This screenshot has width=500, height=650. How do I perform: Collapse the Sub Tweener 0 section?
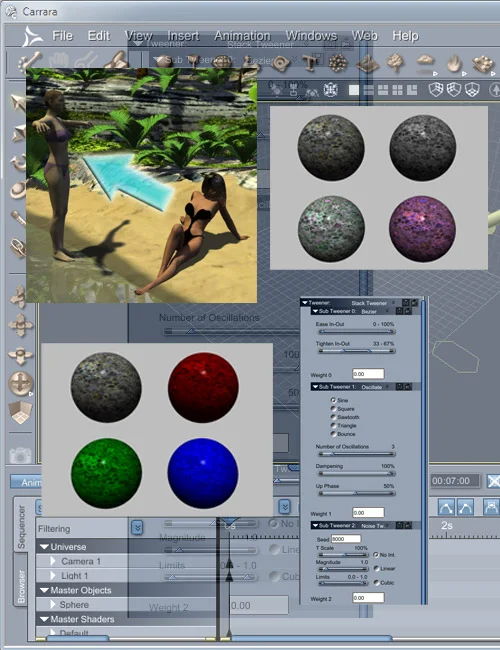(315, 311)
